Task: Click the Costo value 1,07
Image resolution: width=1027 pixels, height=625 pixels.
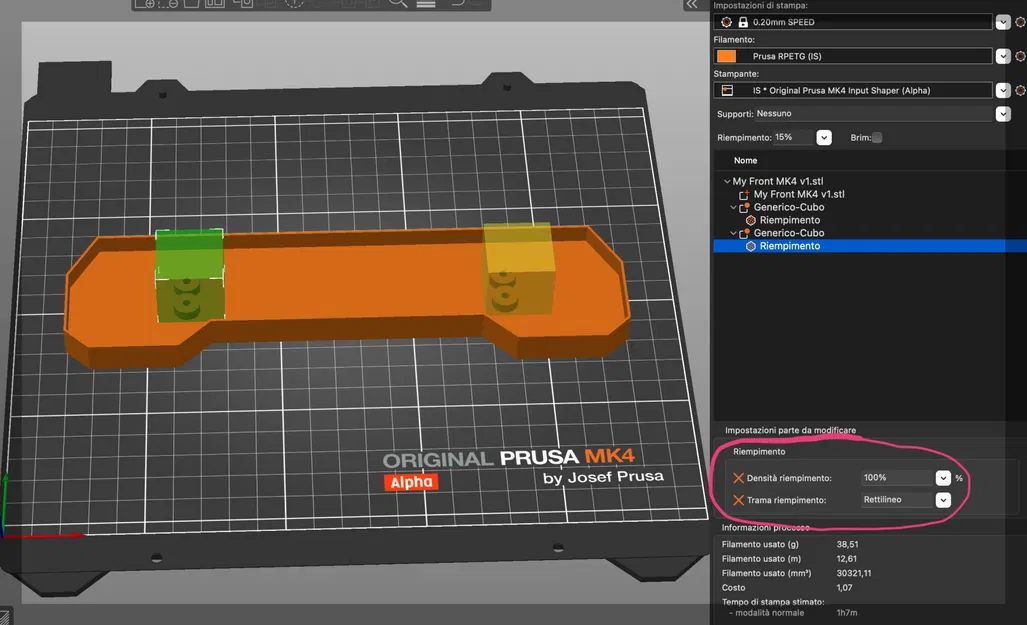Action: click(x=844, y=588)
